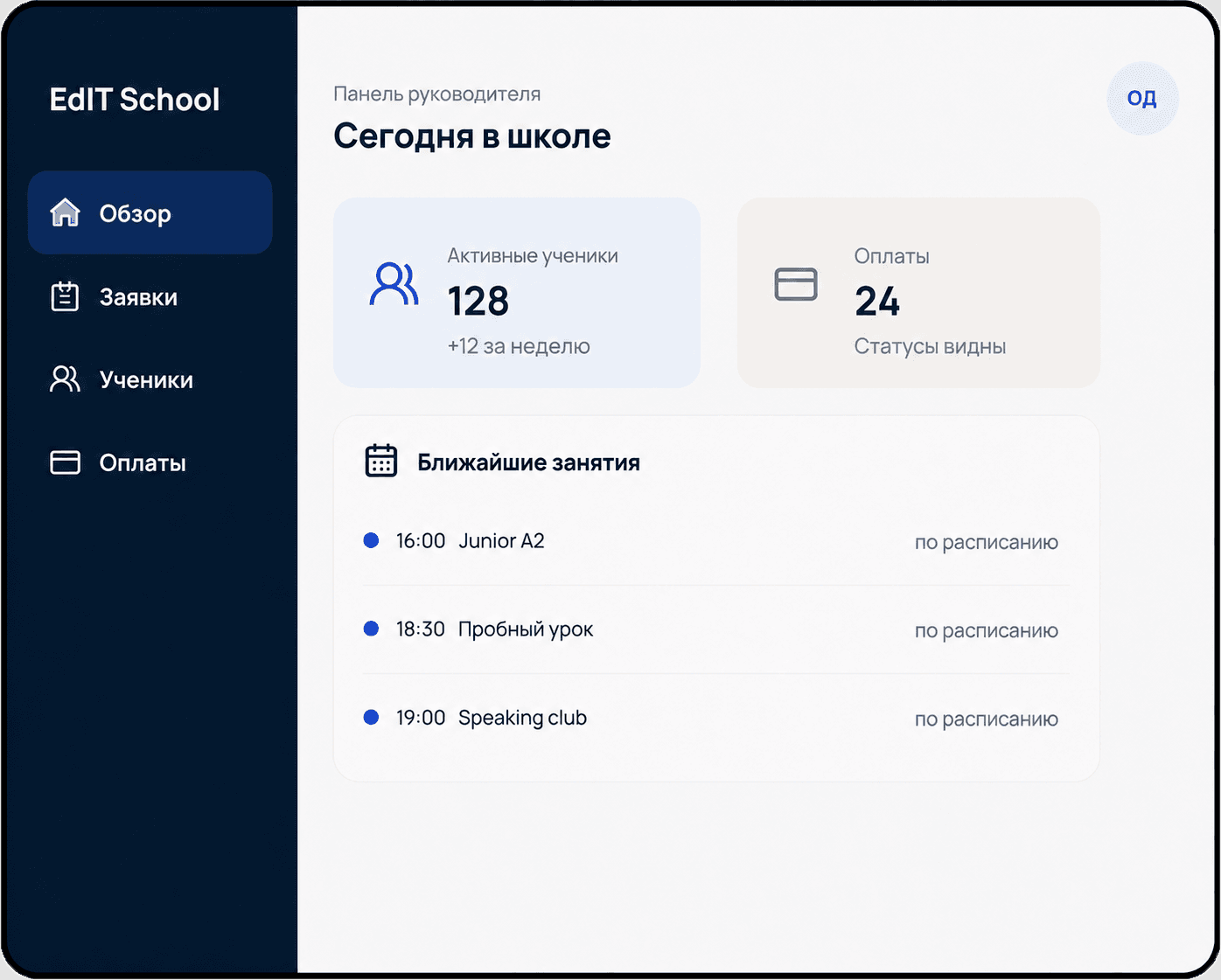Open the Оплаты summary card with 24
Image resolution: width=1221 pixels, height=980 pixels.
click(918, 292)
